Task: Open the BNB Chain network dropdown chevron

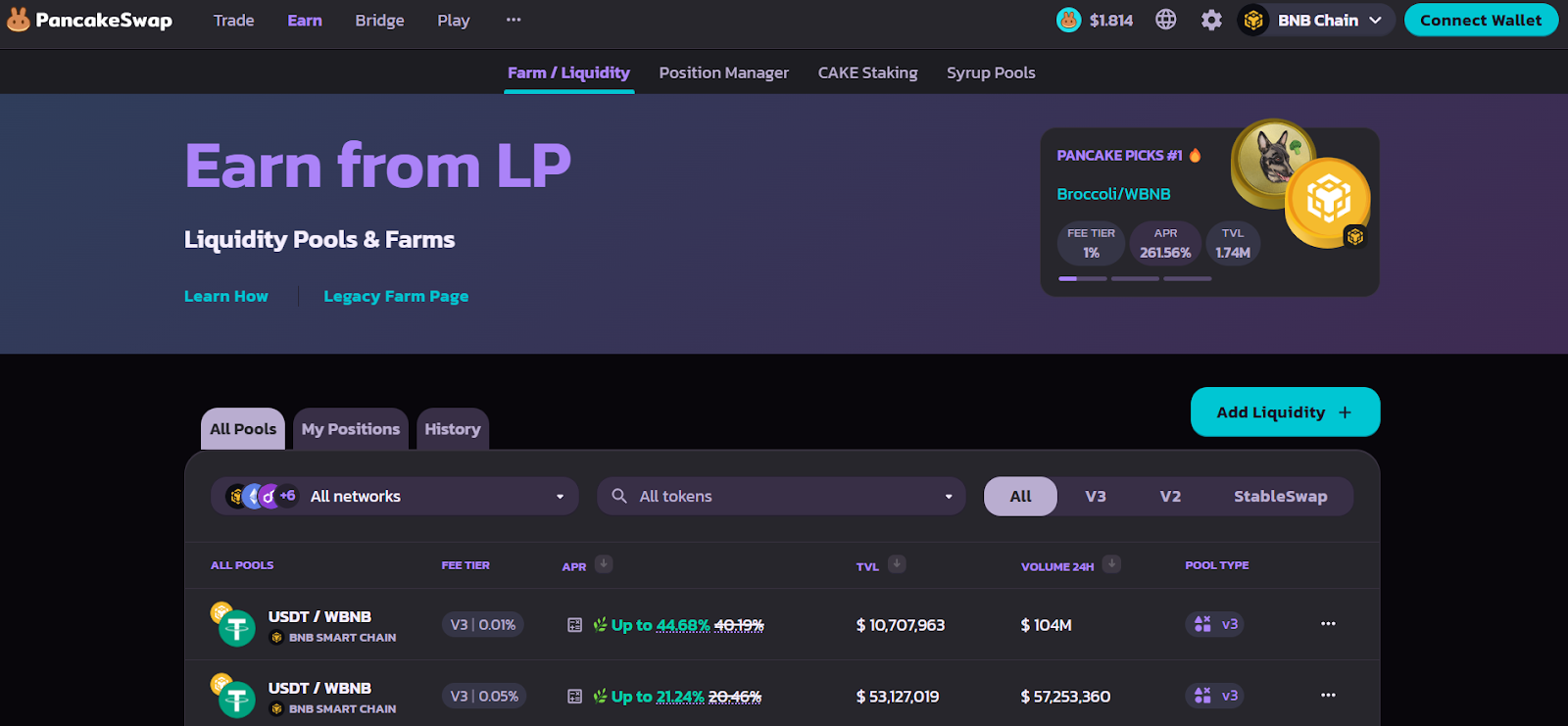Action: [x=1375, y=21]
